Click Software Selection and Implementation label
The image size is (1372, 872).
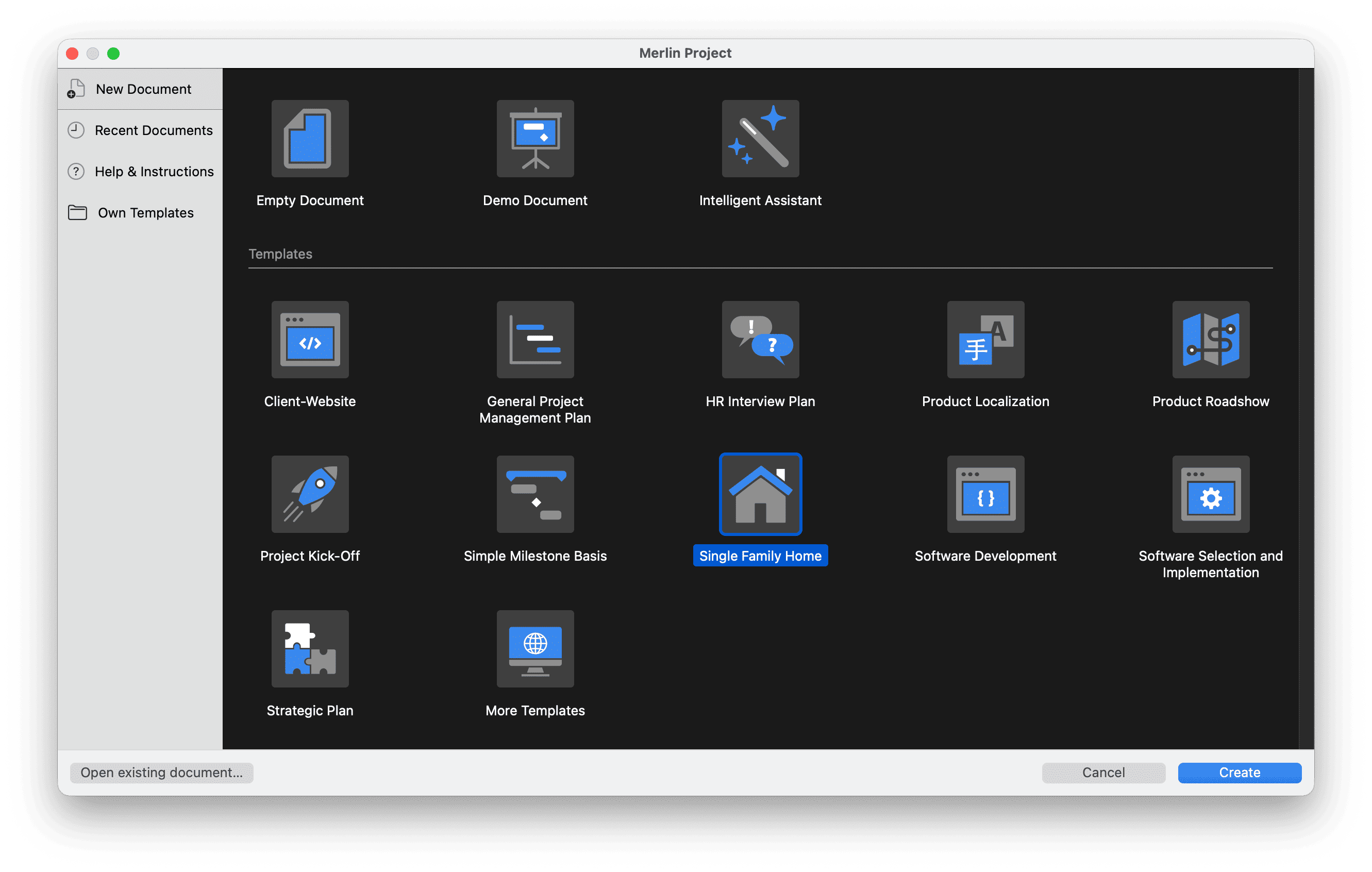point(1210,564)
